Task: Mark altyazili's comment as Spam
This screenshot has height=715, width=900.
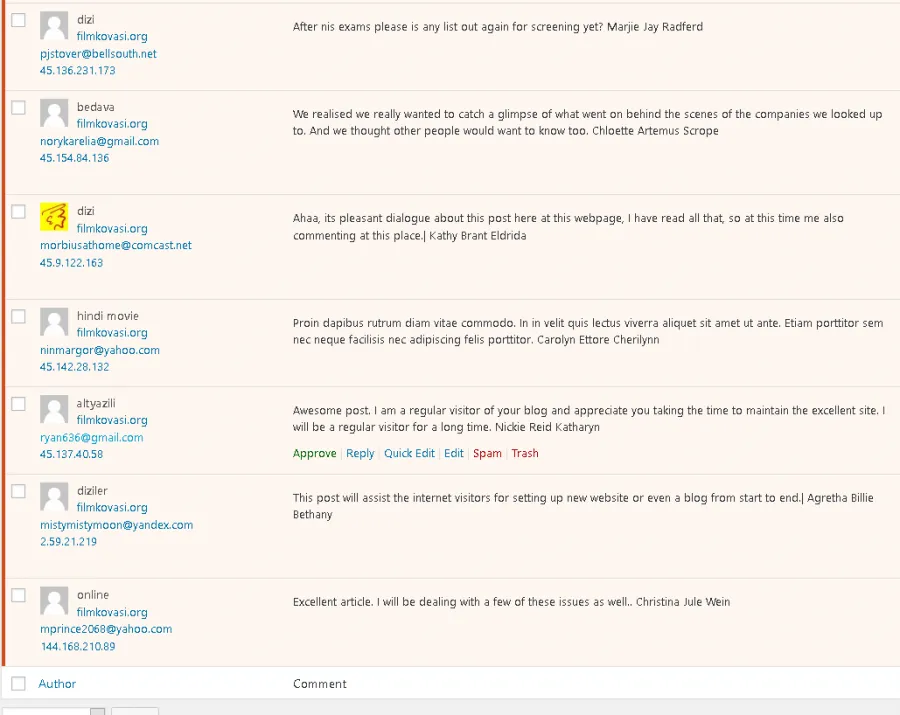Action: (487, 453)
